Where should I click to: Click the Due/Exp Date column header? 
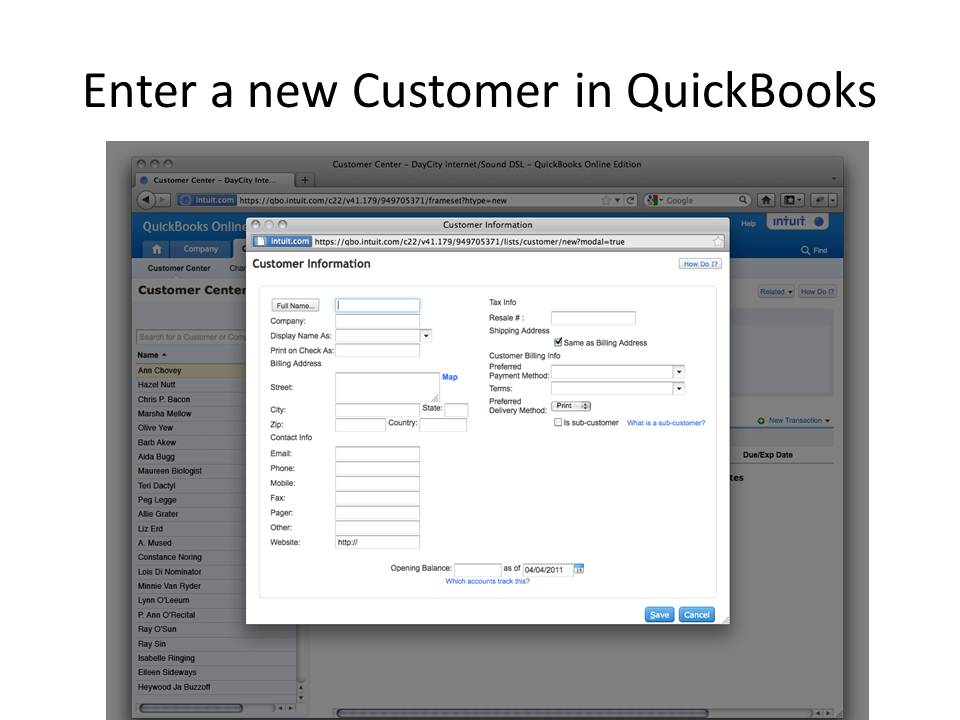pos(768,455)
